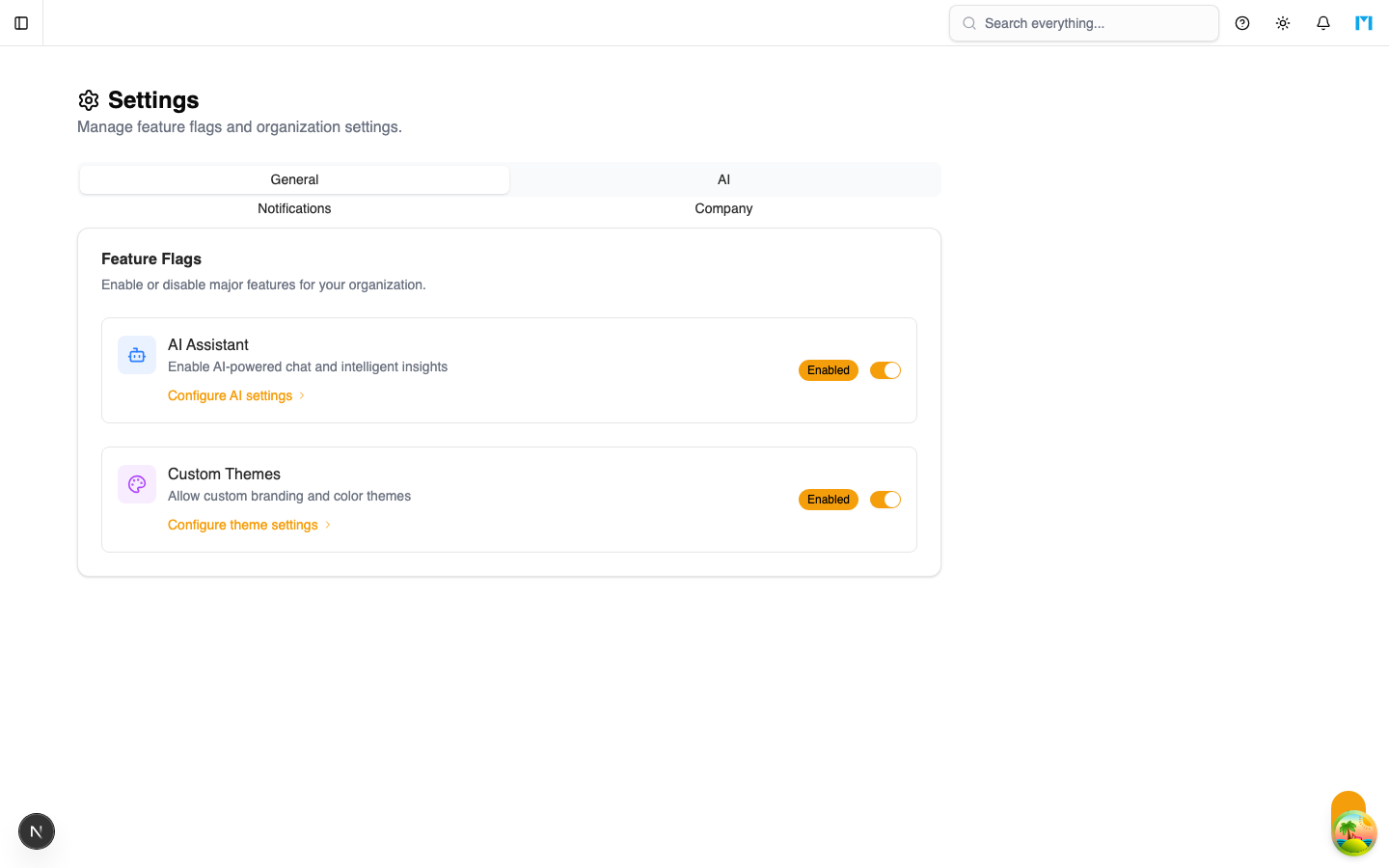Switch theme with the sun icon
The height and width of the screenshot is (868, 1389).
(1283, 23)
